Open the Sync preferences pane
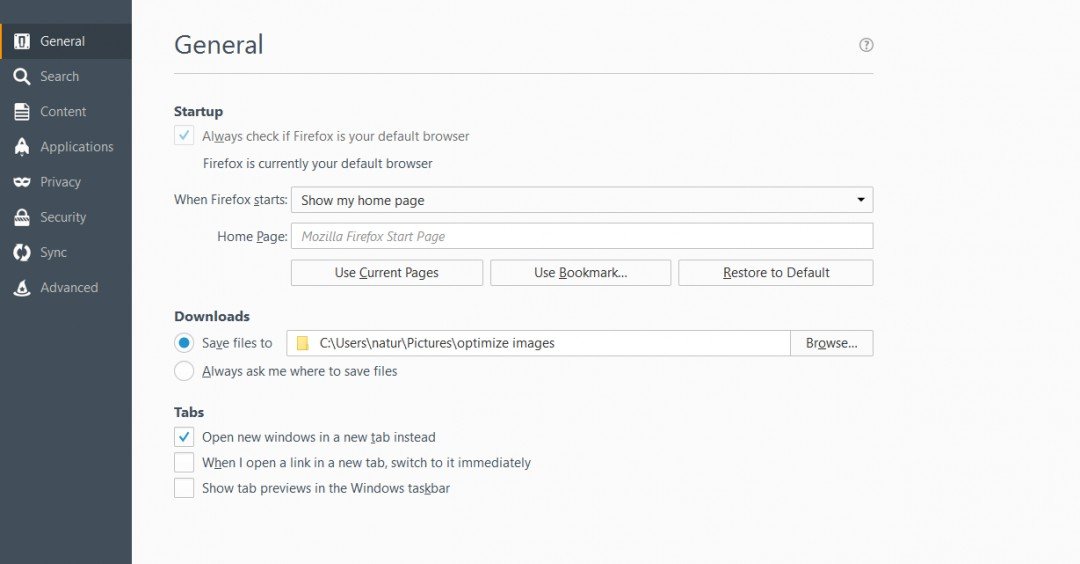This screenshot has width=1080, height=564. [x=65, y=252]
